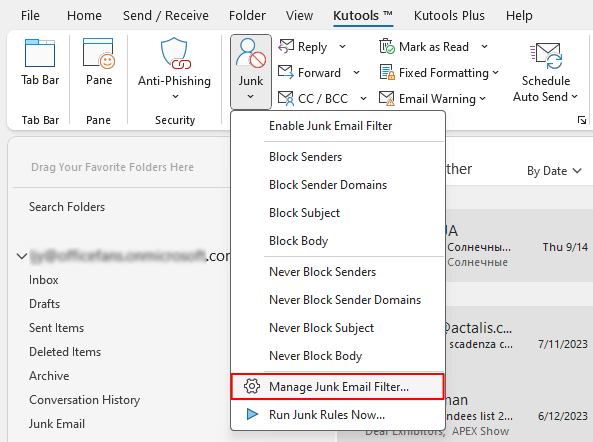Click Search Folders in folder pane
This screenshot has height=442, width=593.
[x=67, y=207]
